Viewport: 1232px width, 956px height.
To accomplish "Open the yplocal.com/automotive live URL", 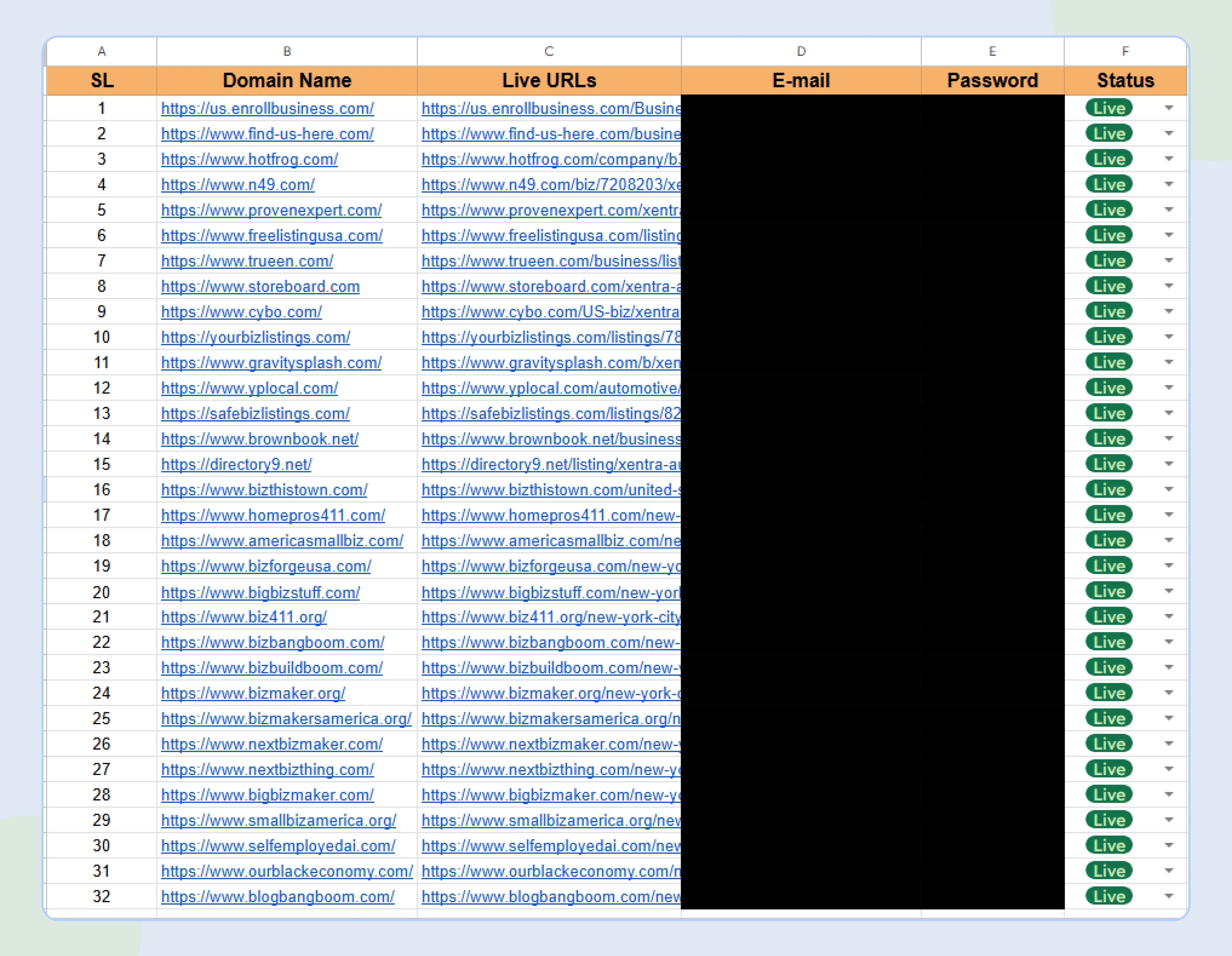I will pos(551,388).
